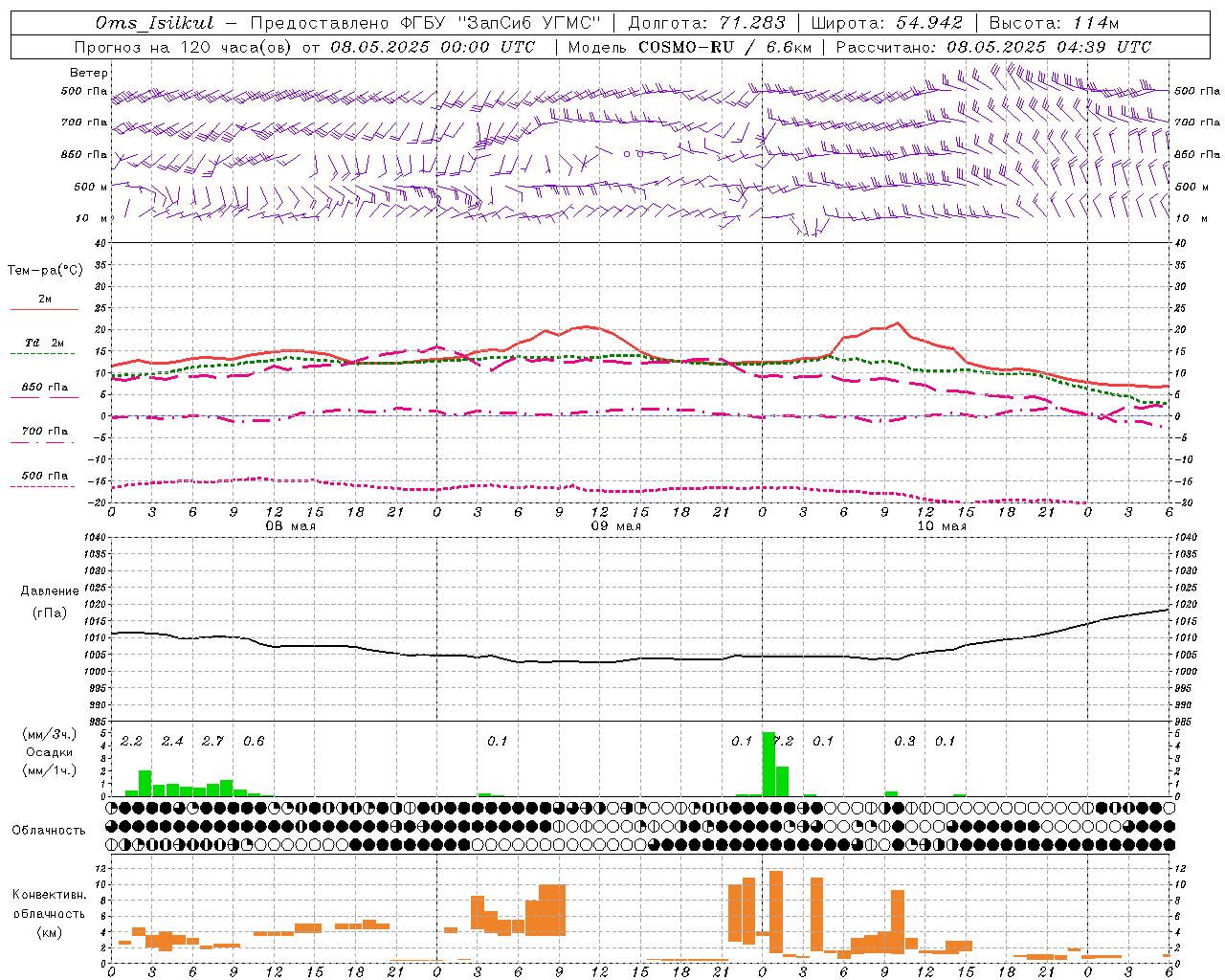The height and width of the screenshot is (980, 1225).
Task: Click the Высота: 114м value
Action: [x=1054, y=23]
